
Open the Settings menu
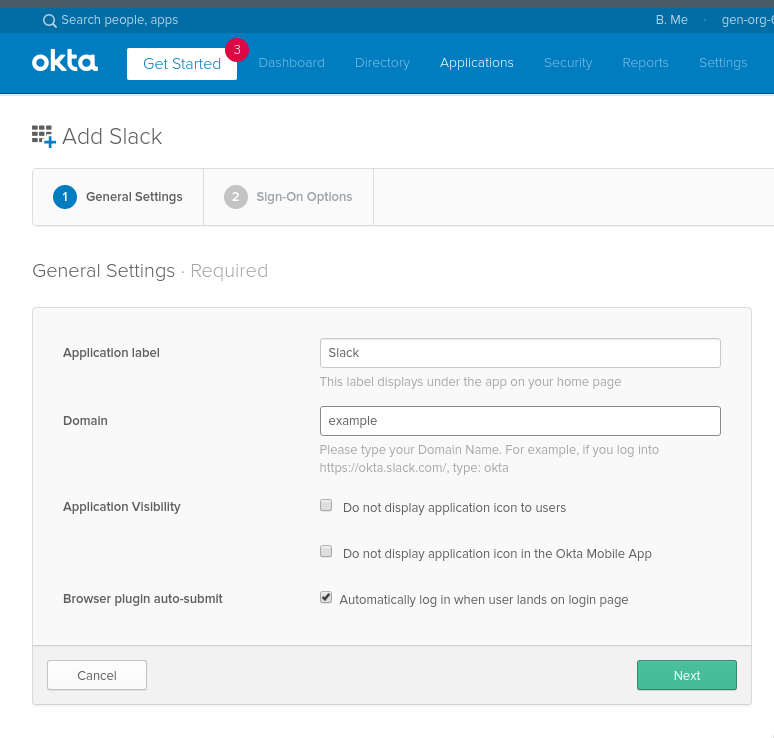(x=723, y=63)
